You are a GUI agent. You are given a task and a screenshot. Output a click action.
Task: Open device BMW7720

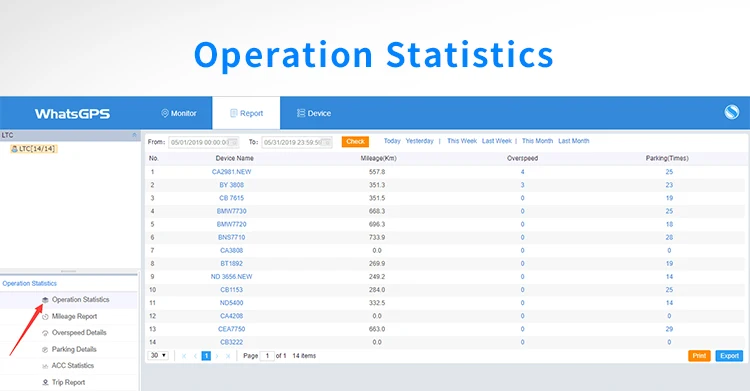click(x=232, y=224)
